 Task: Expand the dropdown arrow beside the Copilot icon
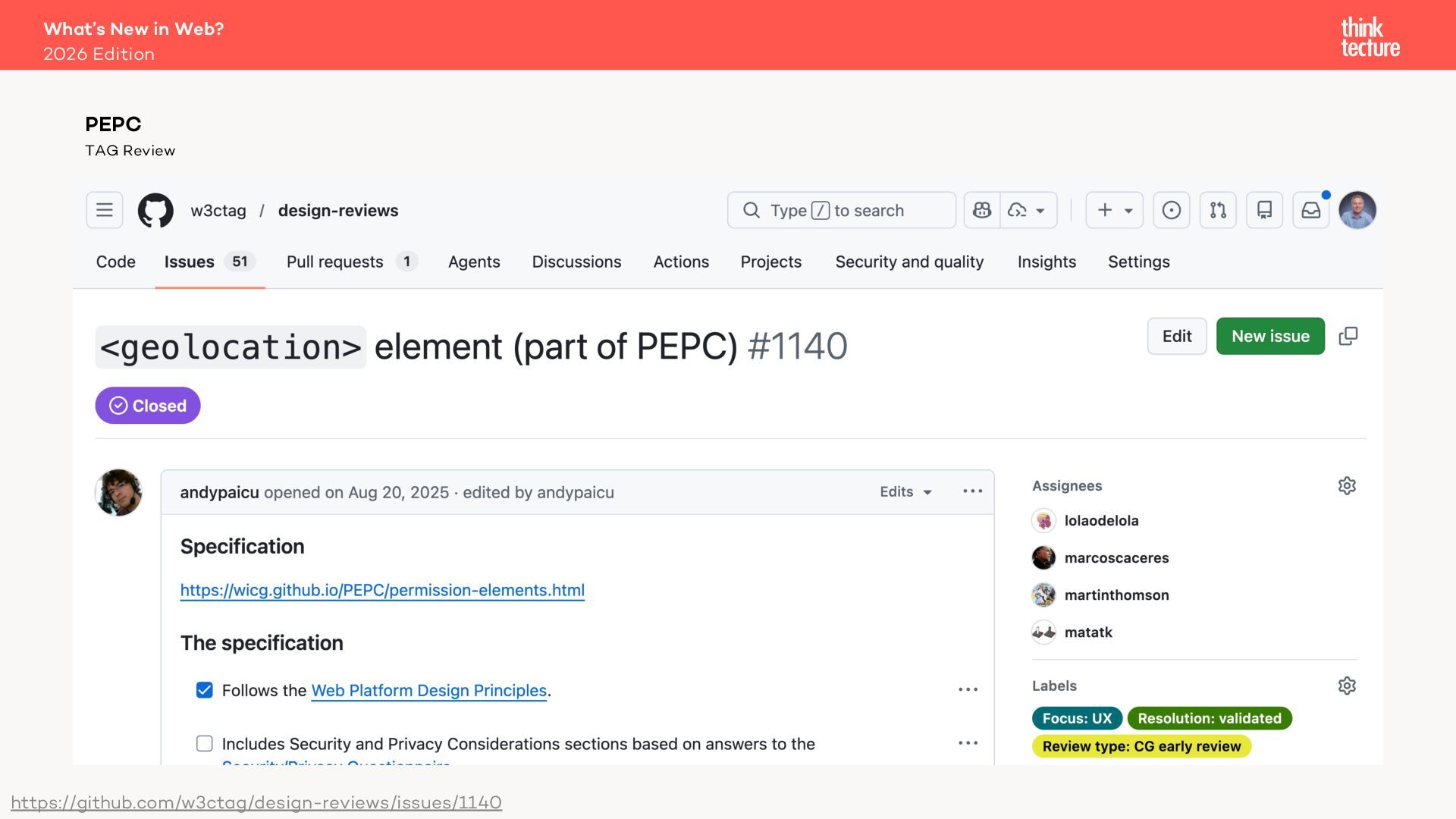[1040, 211]
